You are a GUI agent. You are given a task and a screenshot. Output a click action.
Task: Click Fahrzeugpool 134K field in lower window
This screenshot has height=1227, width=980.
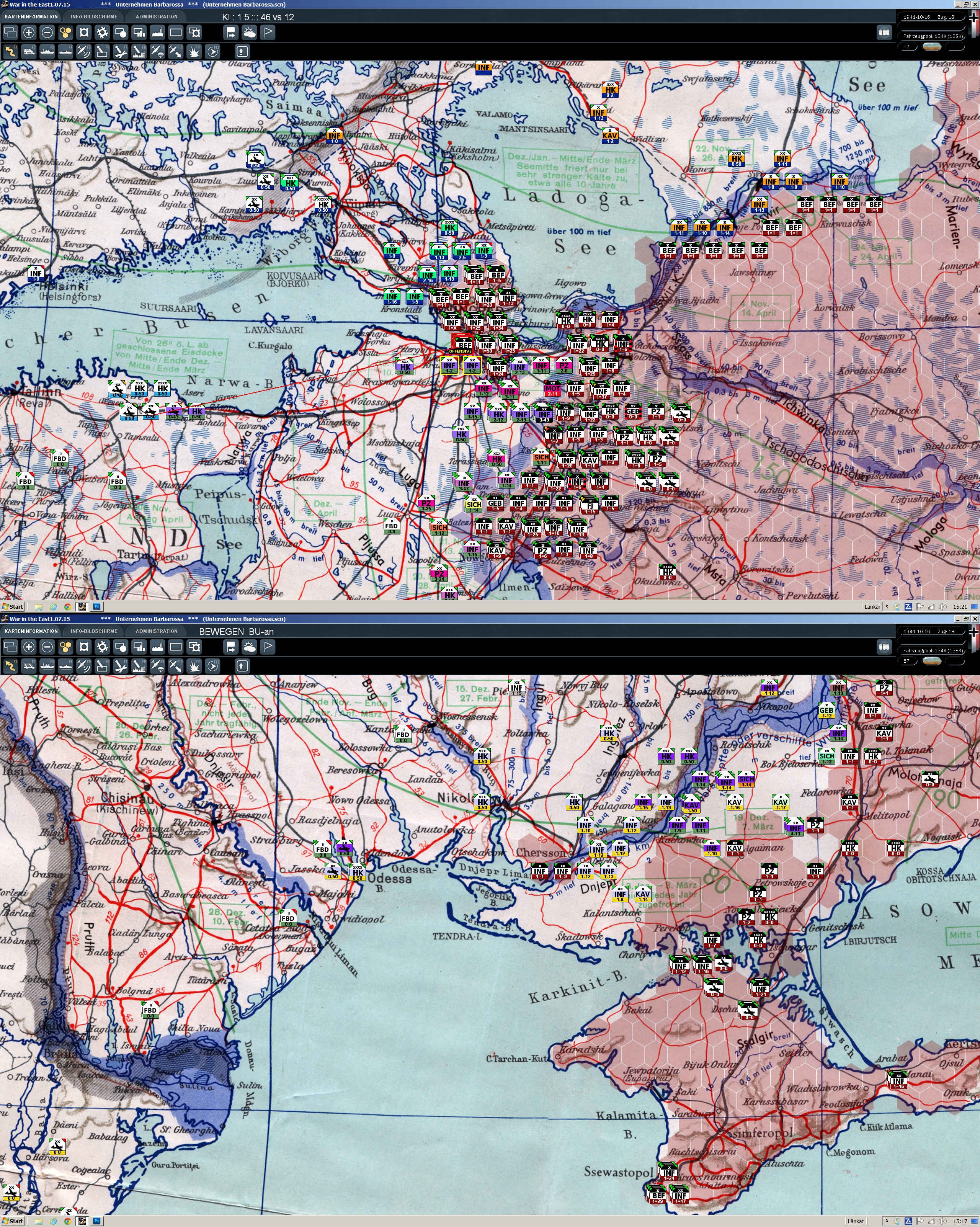tap(932, 650)
